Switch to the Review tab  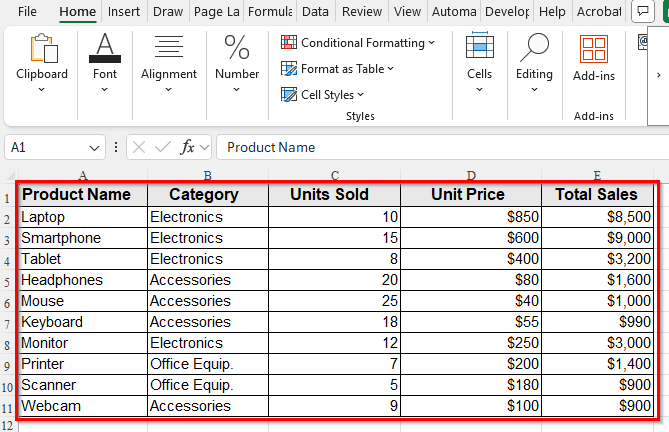pyautogui.click(x=362, y=12)
